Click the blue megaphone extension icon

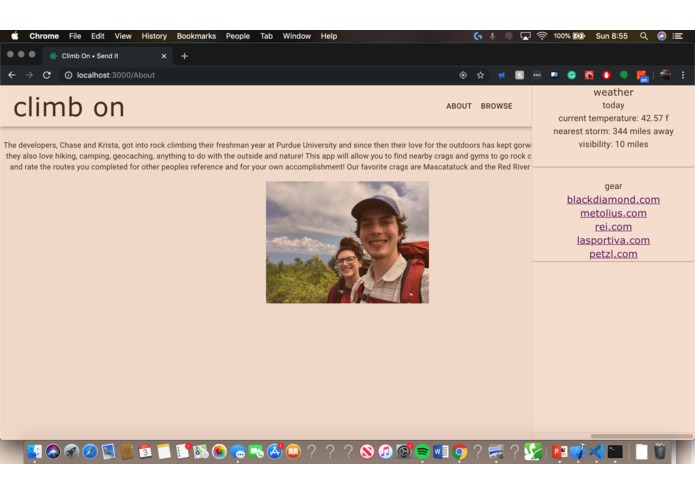point(502,75)
